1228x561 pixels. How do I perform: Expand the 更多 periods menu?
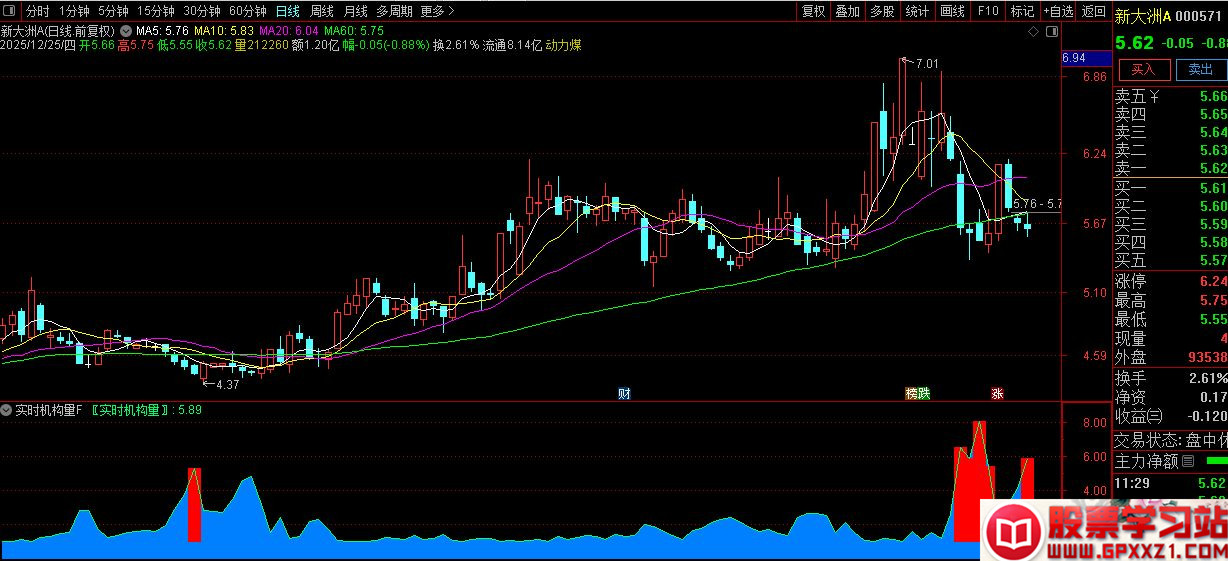tap(437, 12)
